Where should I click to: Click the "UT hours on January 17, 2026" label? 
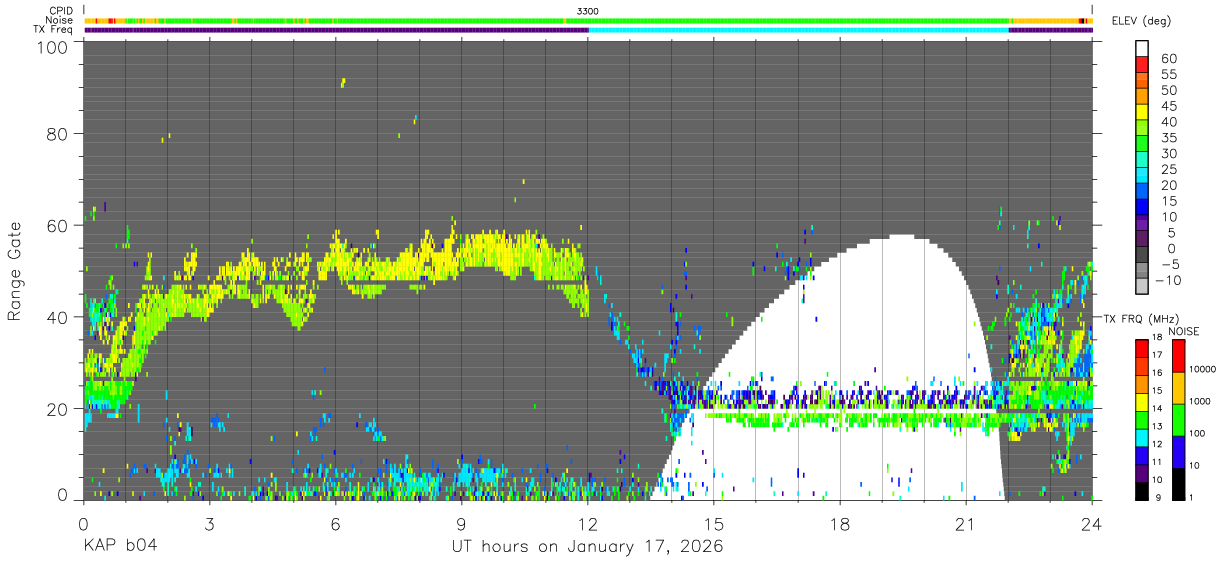[x=587, y=547]
